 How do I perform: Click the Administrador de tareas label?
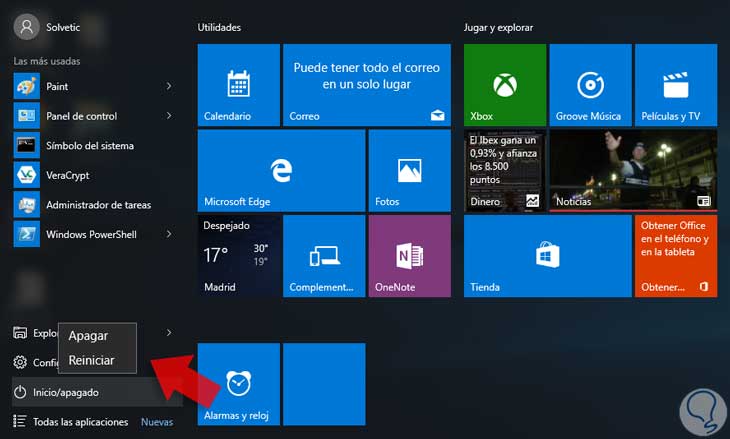click(99, 205)
